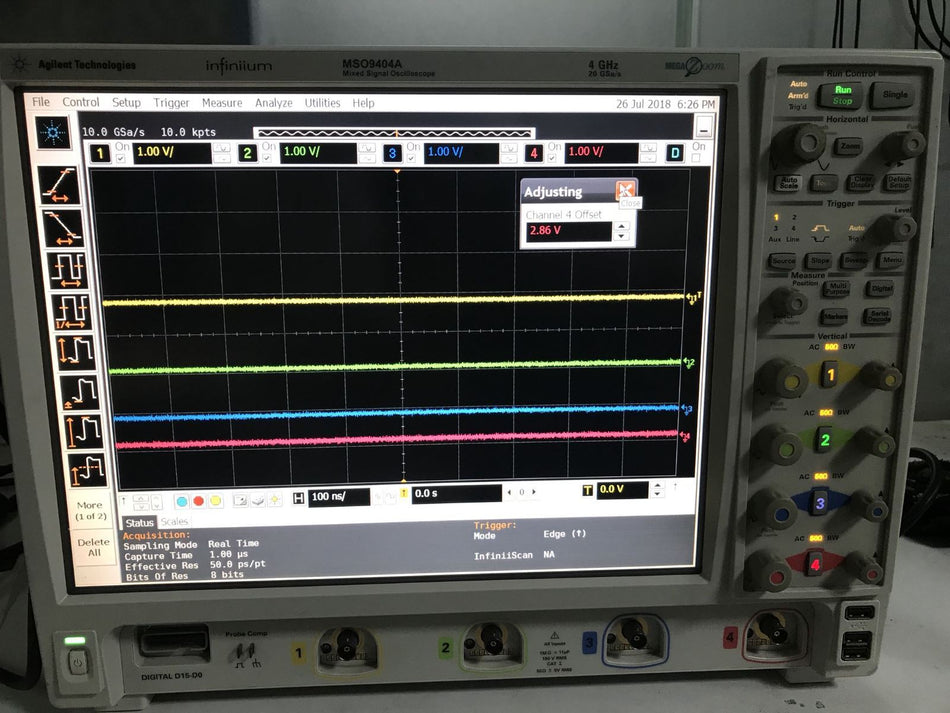Image resolution: width=950 pixels, height=713 pixels.
Task: Disable Channel 2 with its On checkbox
Action: coord(268,159)
